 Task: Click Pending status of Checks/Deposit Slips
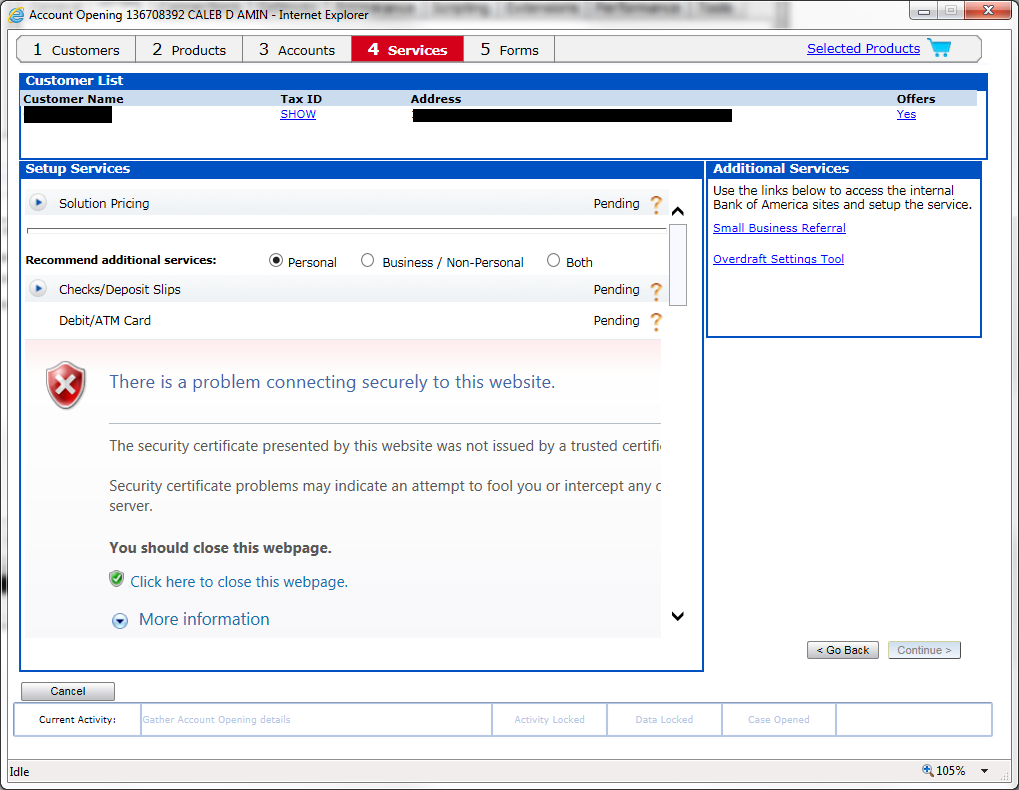(616, 289)
